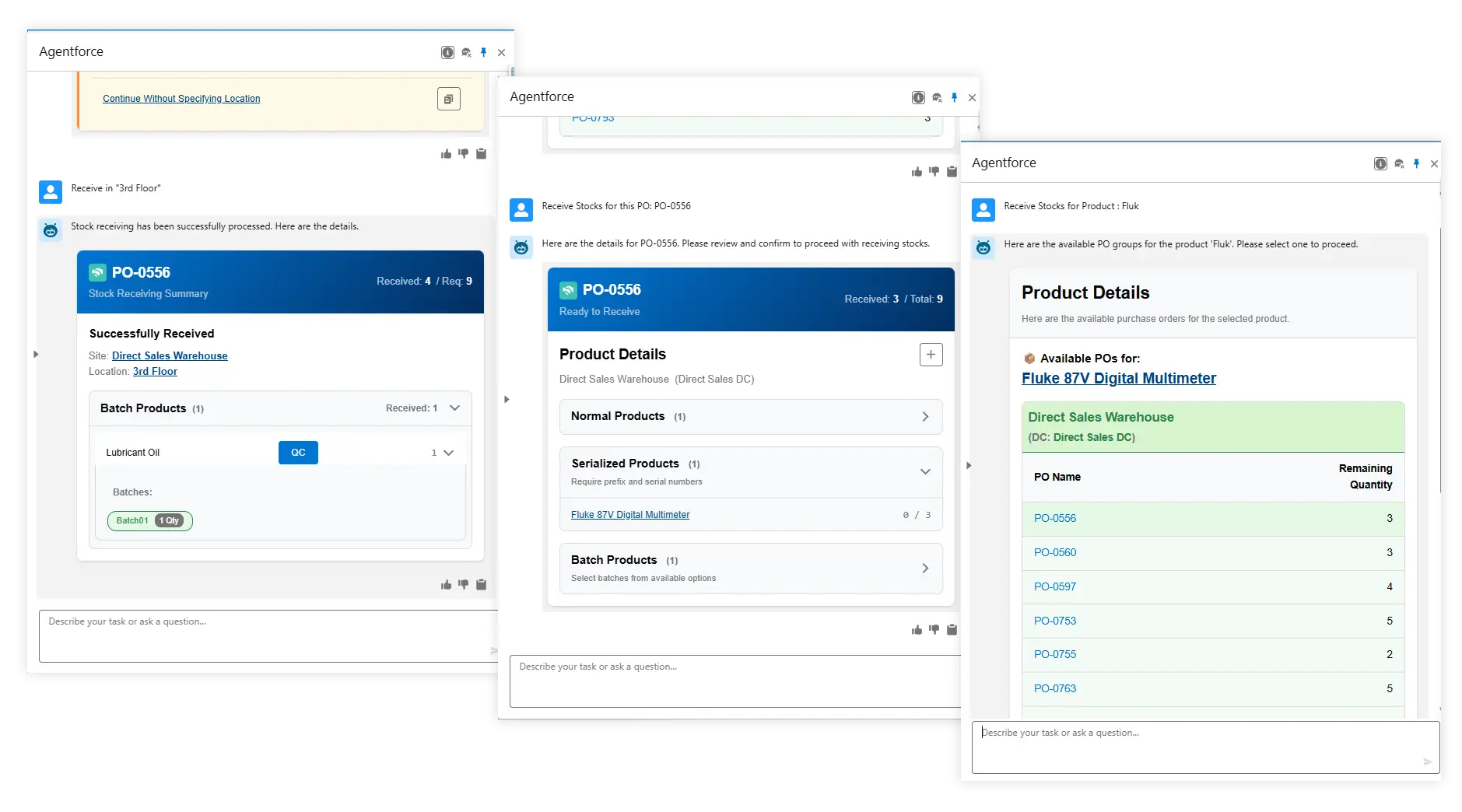
Task: Click the chat icon in the middle Agentforce header
Action: (937, 97)
